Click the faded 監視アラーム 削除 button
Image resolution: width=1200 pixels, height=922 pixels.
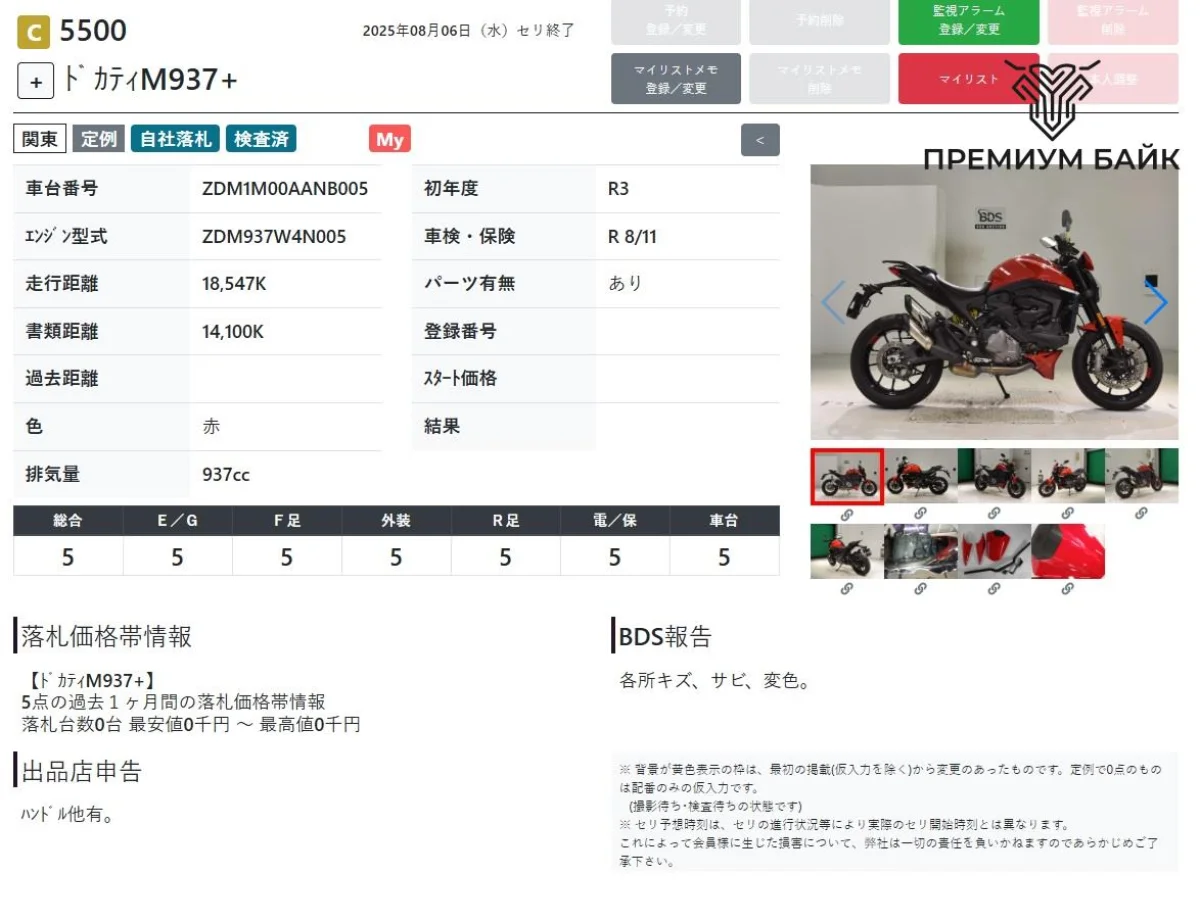point(1113,21)
